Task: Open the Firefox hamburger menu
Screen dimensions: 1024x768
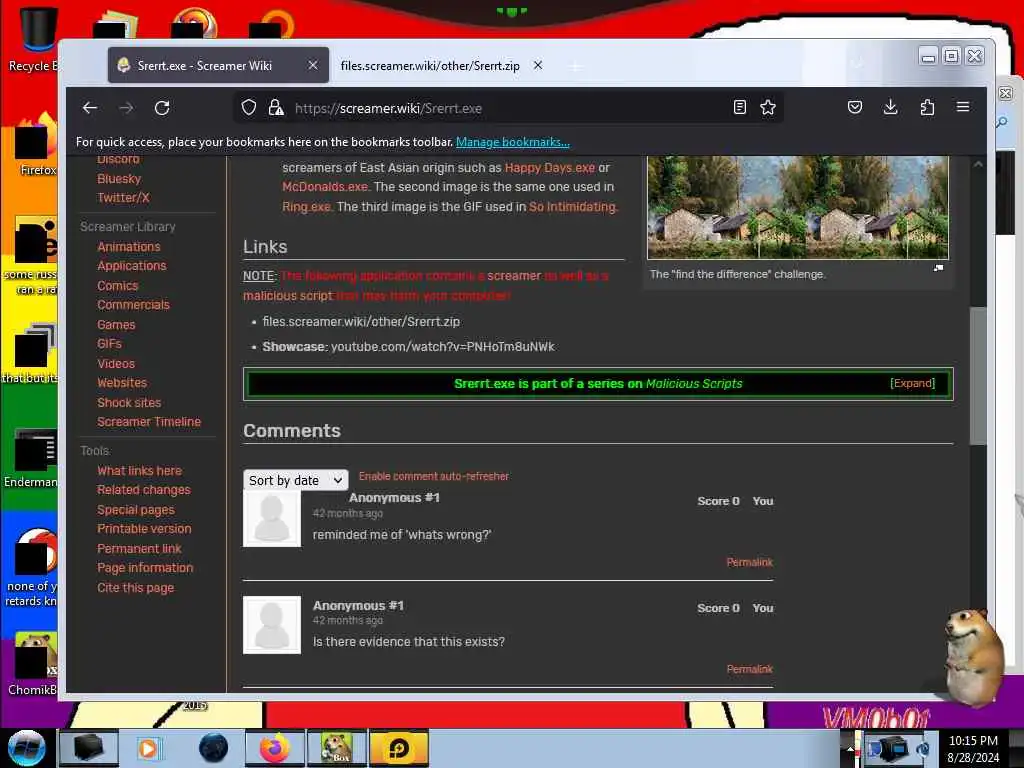Action: (x=963, y=108)
